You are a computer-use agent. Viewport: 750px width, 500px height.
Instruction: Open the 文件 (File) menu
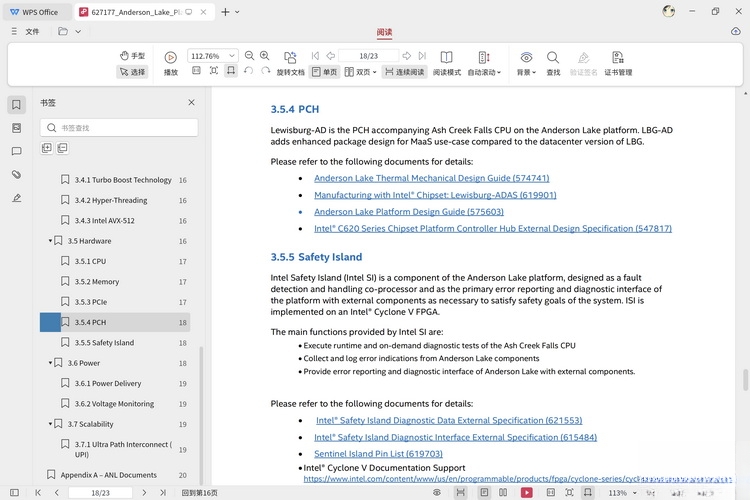[32, 32]
